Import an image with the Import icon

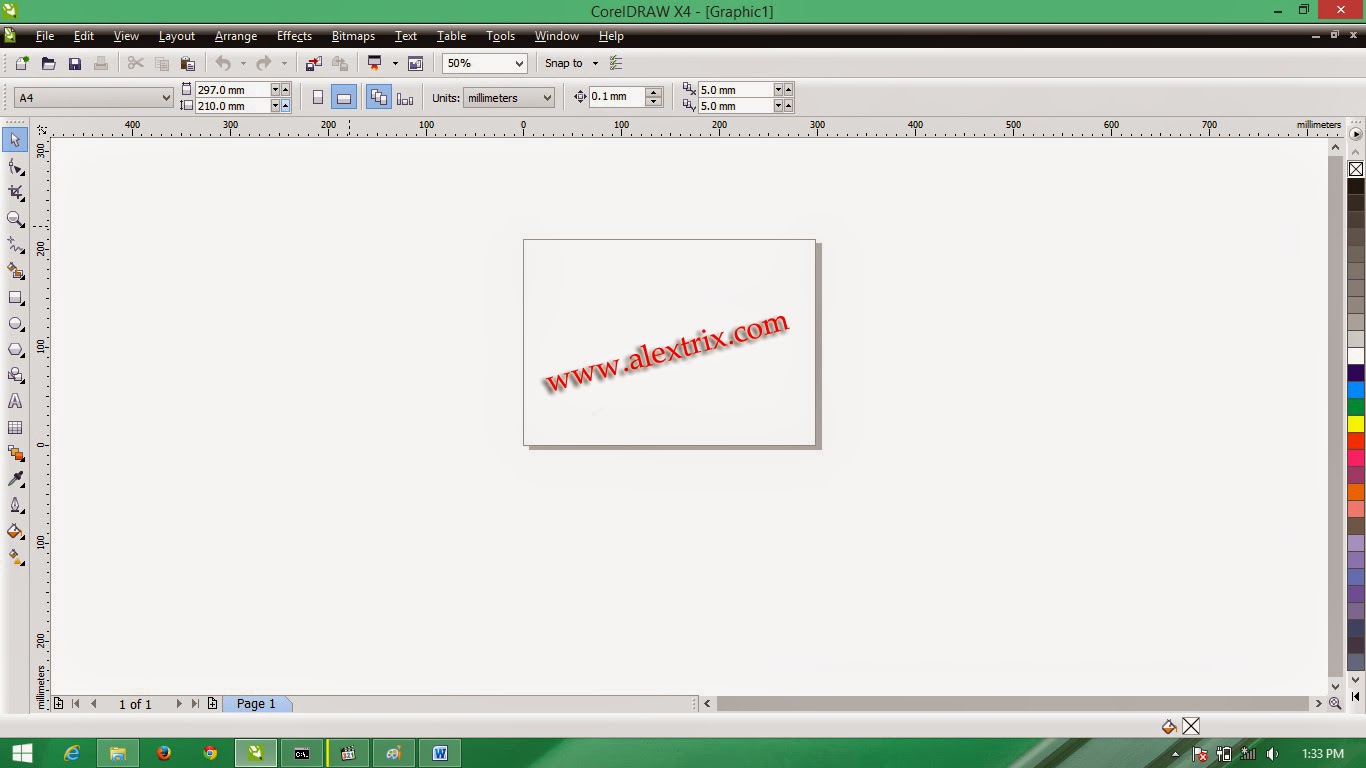(313, 63)
